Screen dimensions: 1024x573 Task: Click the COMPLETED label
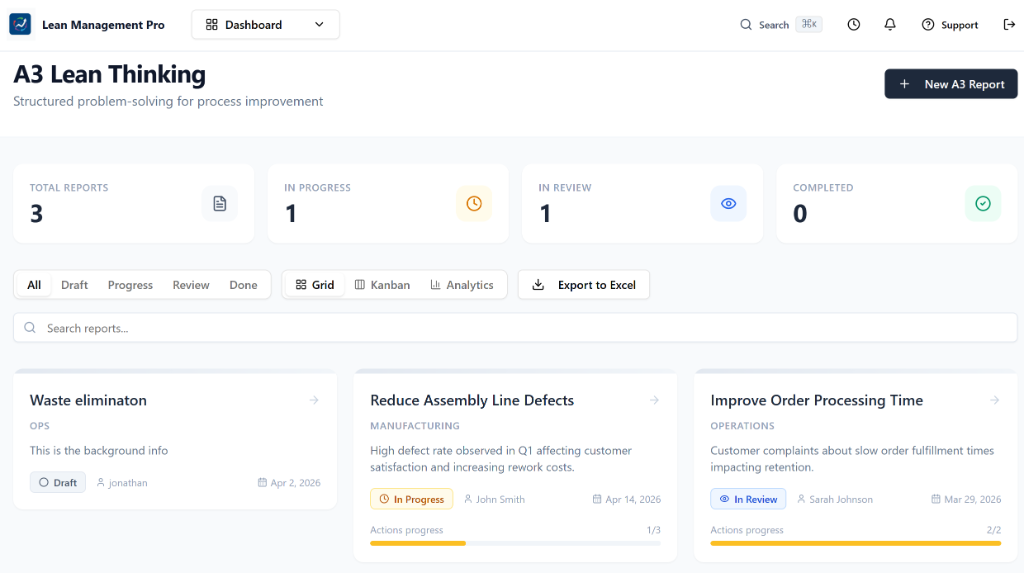(x=823, y=188)
